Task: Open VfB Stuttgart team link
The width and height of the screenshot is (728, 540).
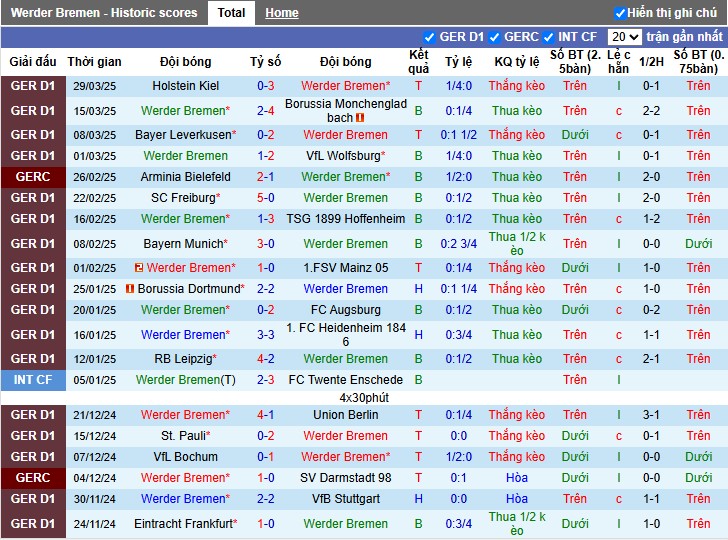Action: [x=345, y=498]
